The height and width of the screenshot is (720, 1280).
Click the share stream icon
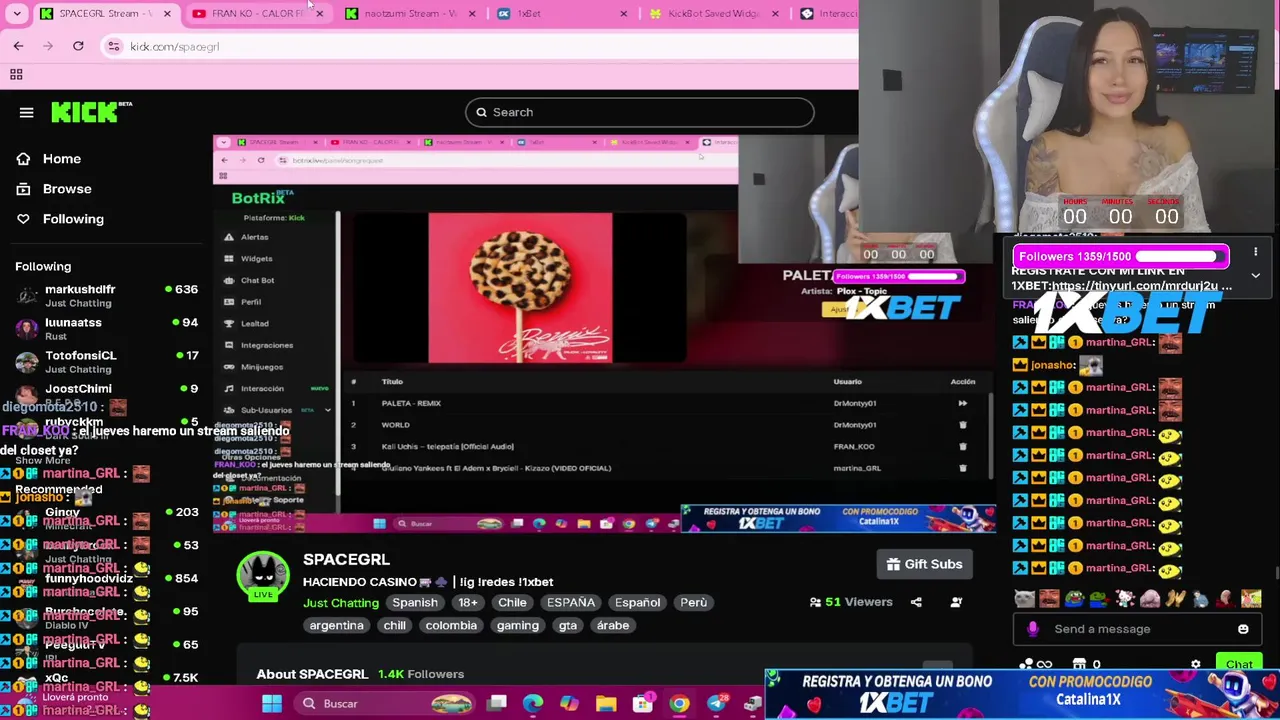point(916,602)
